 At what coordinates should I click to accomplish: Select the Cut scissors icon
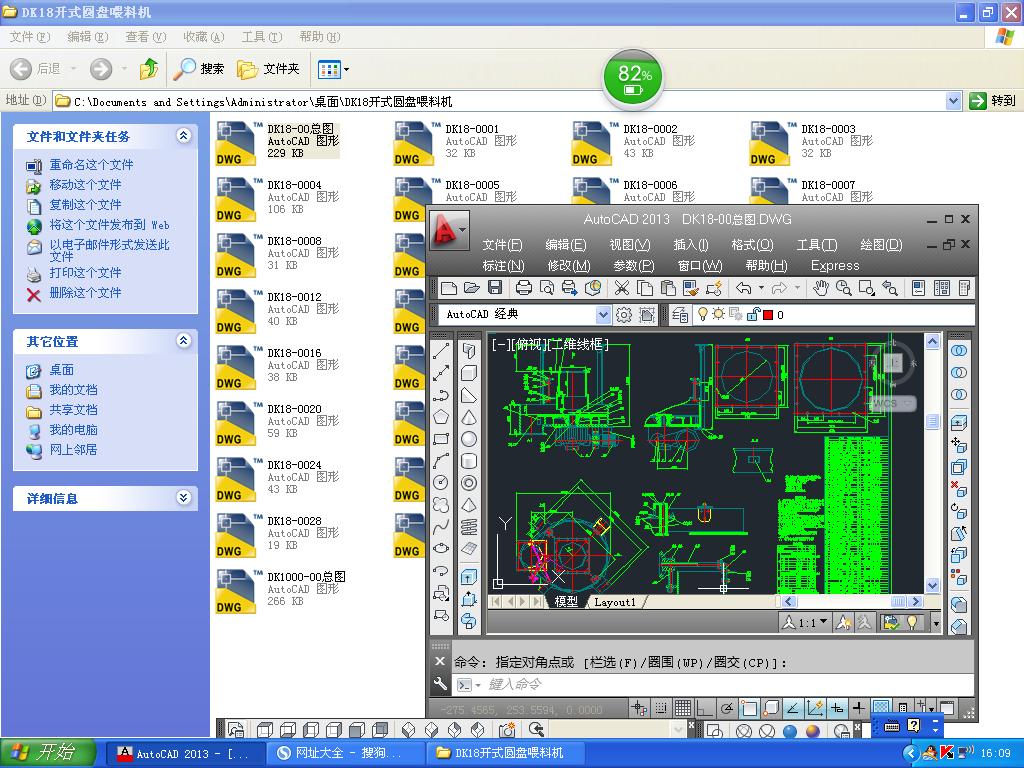point(621,288)
